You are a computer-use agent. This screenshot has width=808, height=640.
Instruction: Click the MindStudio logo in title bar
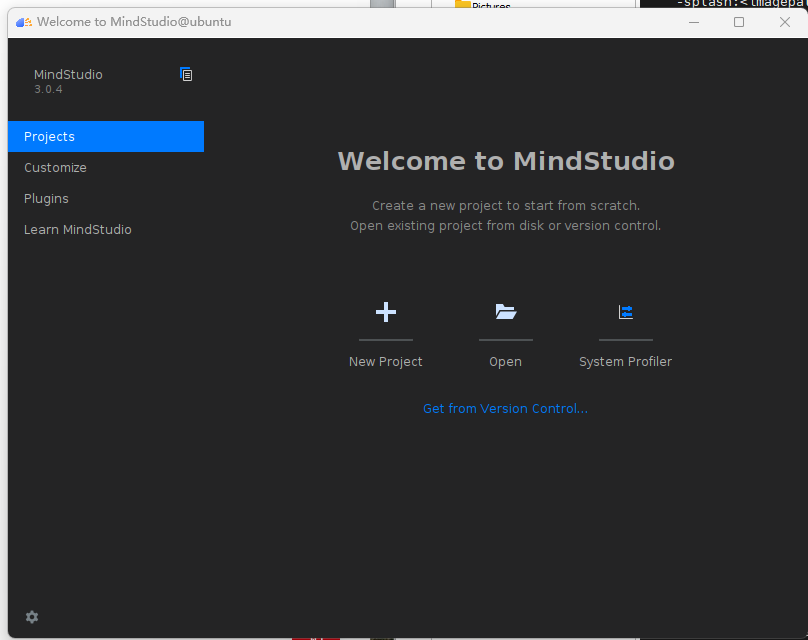24,22
